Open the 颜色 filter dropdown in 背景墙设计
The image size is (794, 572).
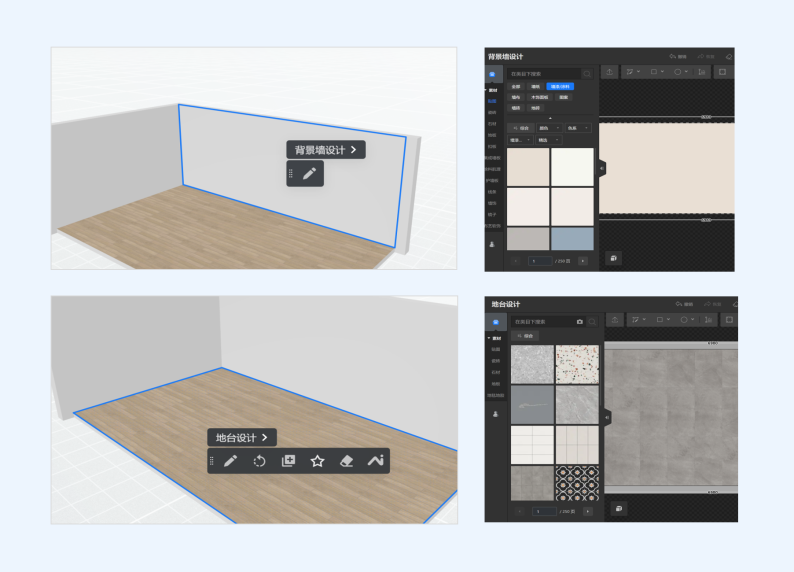coord(549,128)
